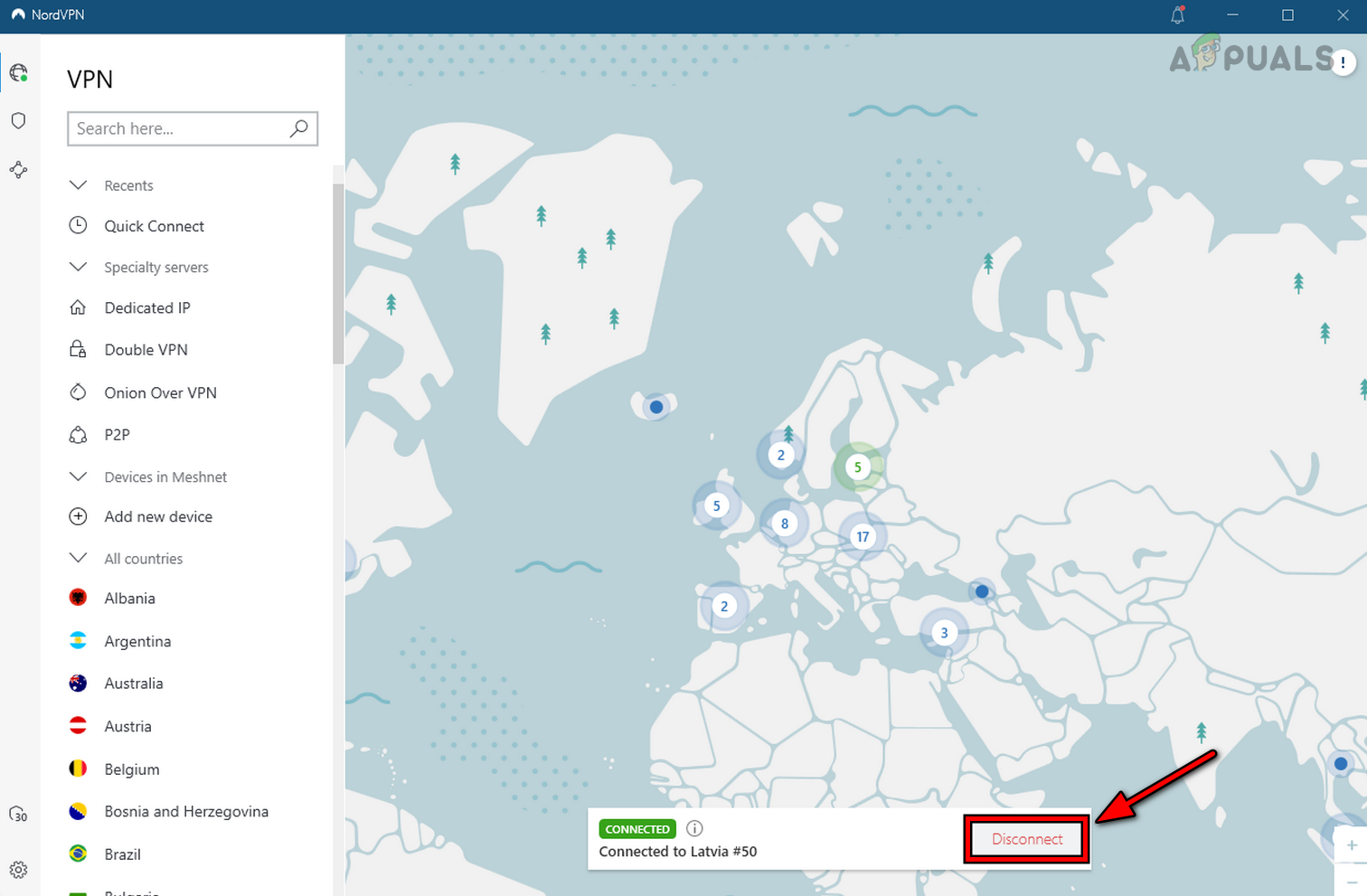Choose Bosnia and Herzegovina from the country list

pyautogui.click(x=186, y=811)
